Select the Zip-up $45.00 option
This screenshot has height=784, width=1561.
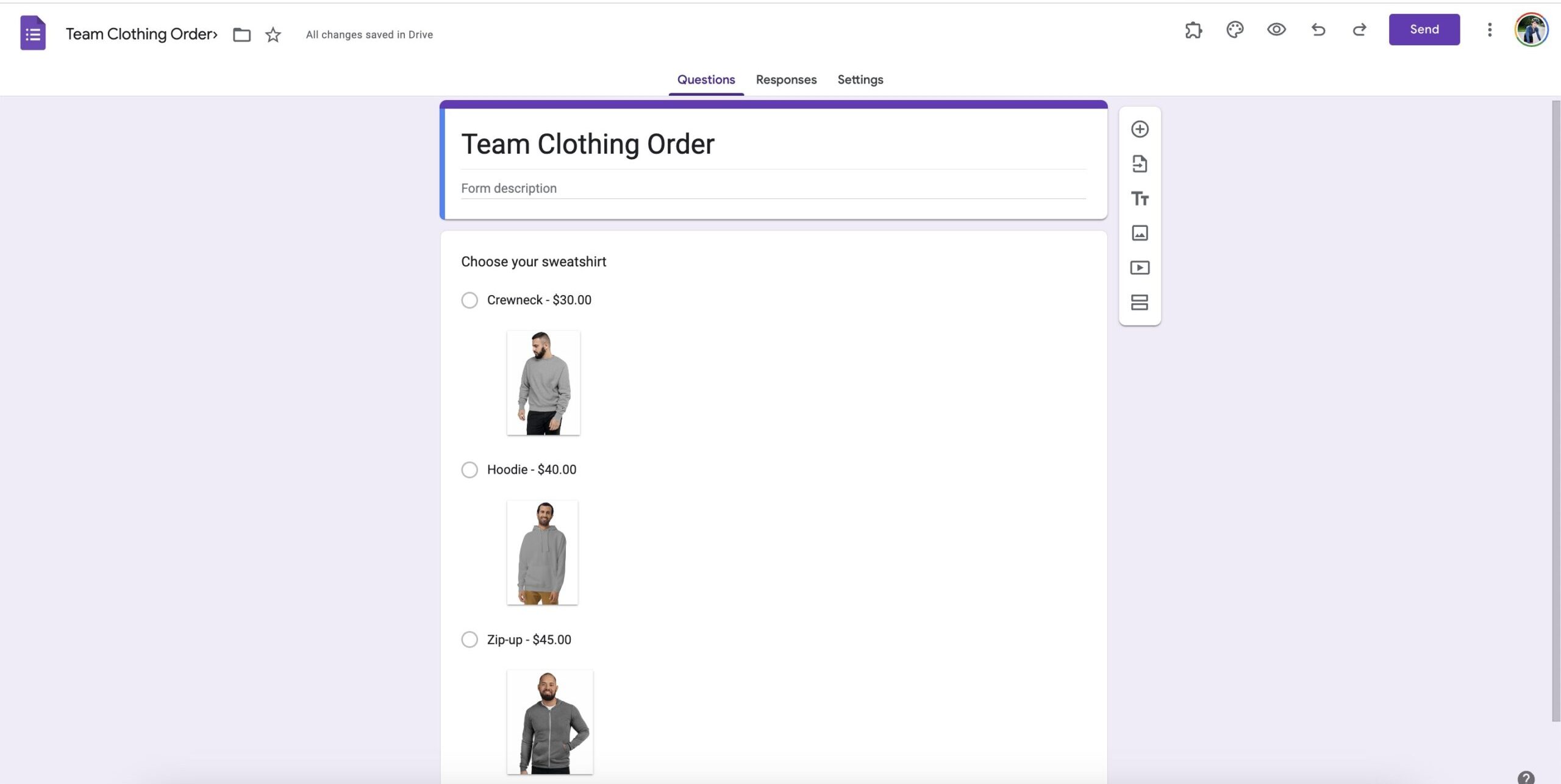point(470,640)
